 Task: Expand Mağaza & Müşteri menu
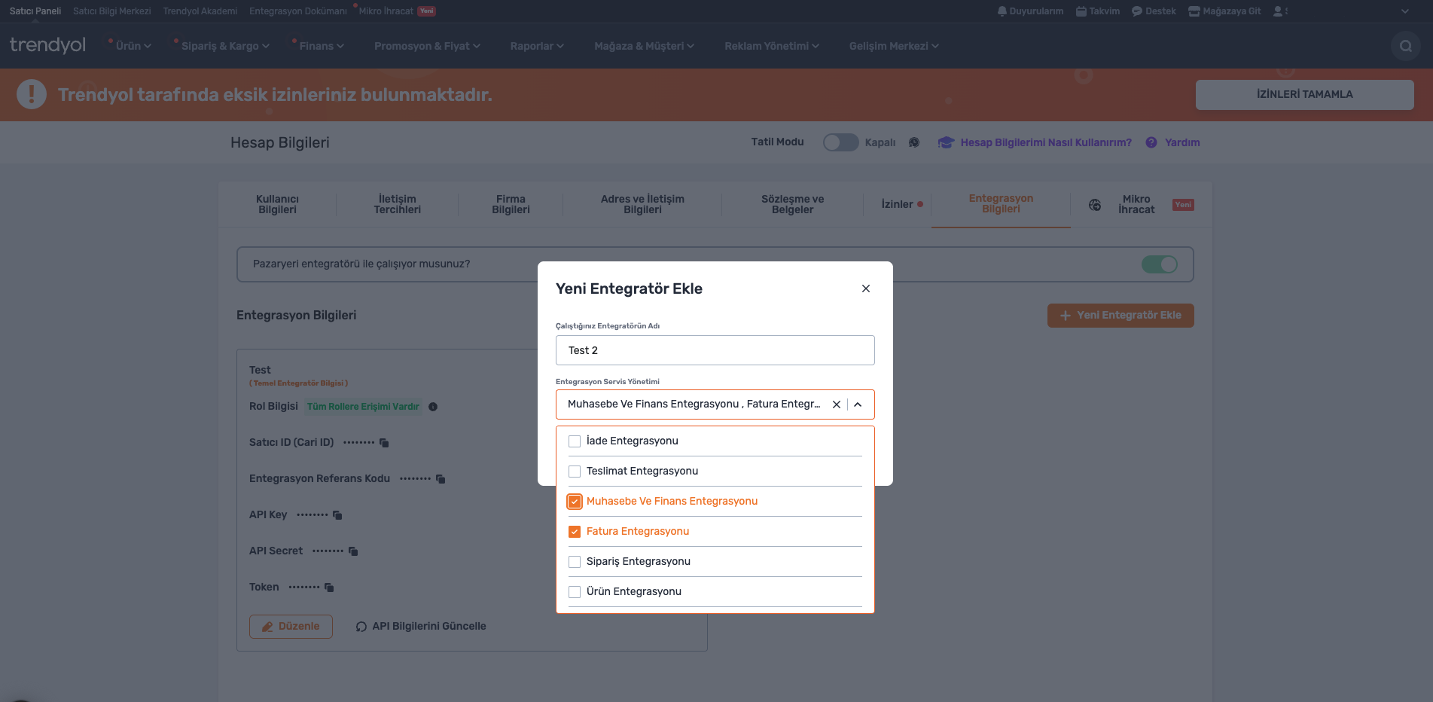(644, 46)
